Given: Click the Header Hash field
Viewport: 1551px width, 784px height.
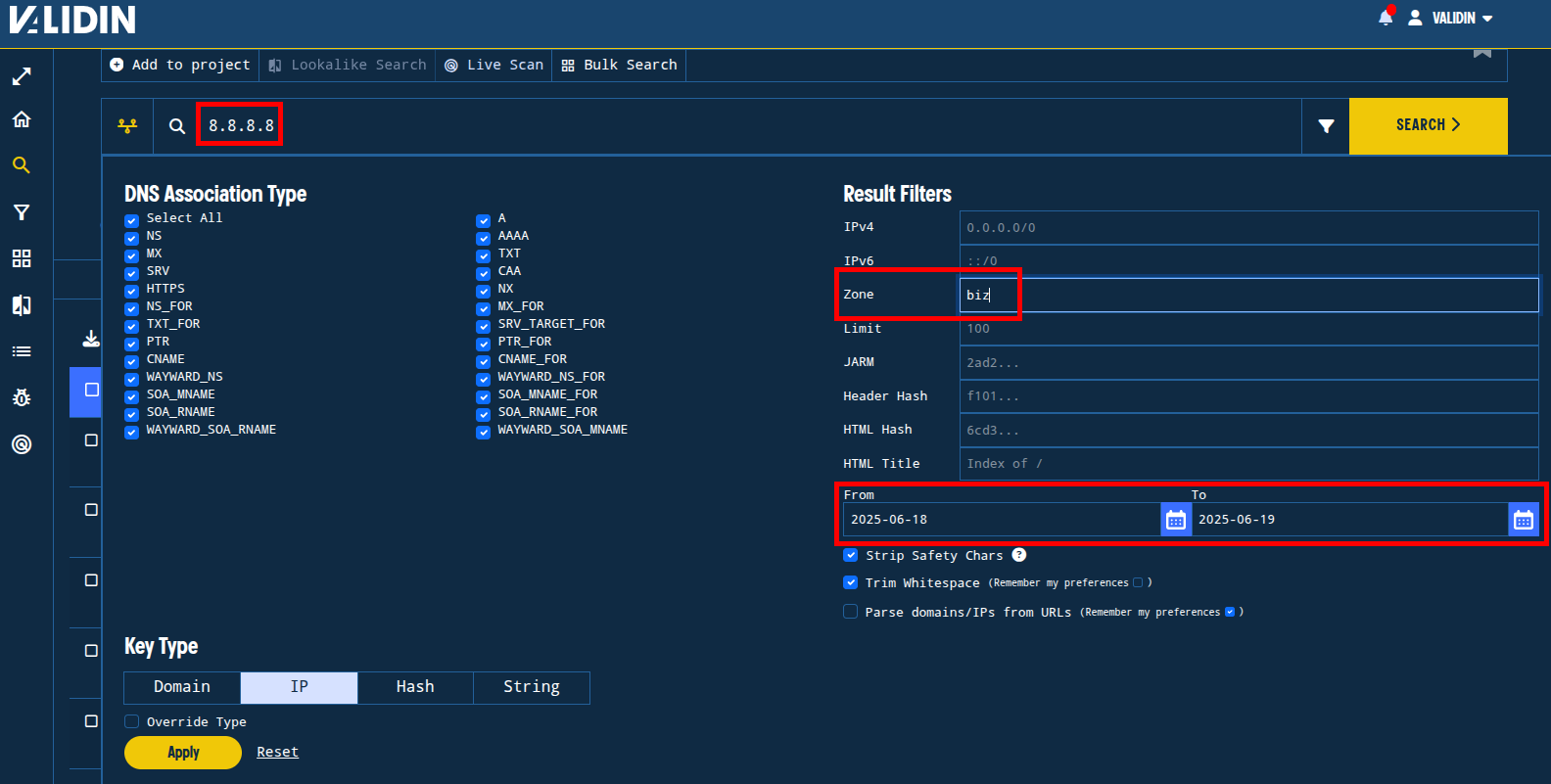Looking at the screenshot, I should (x=1248, y=396).
